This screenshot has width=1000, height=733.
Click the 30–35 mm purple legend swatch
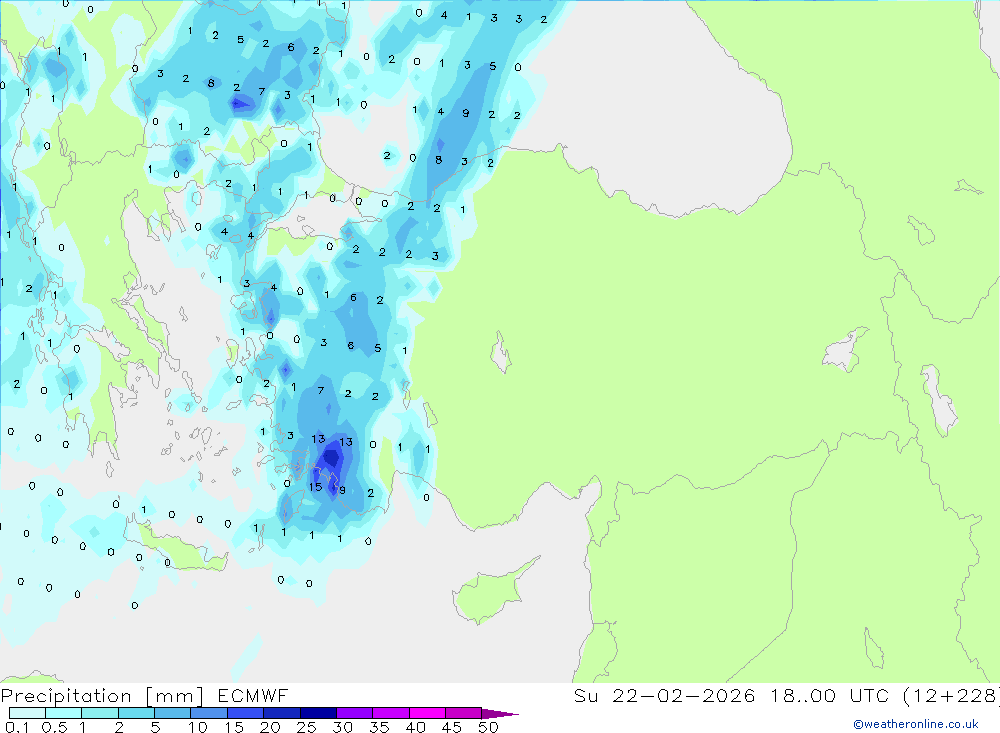[x=355, y=713]
